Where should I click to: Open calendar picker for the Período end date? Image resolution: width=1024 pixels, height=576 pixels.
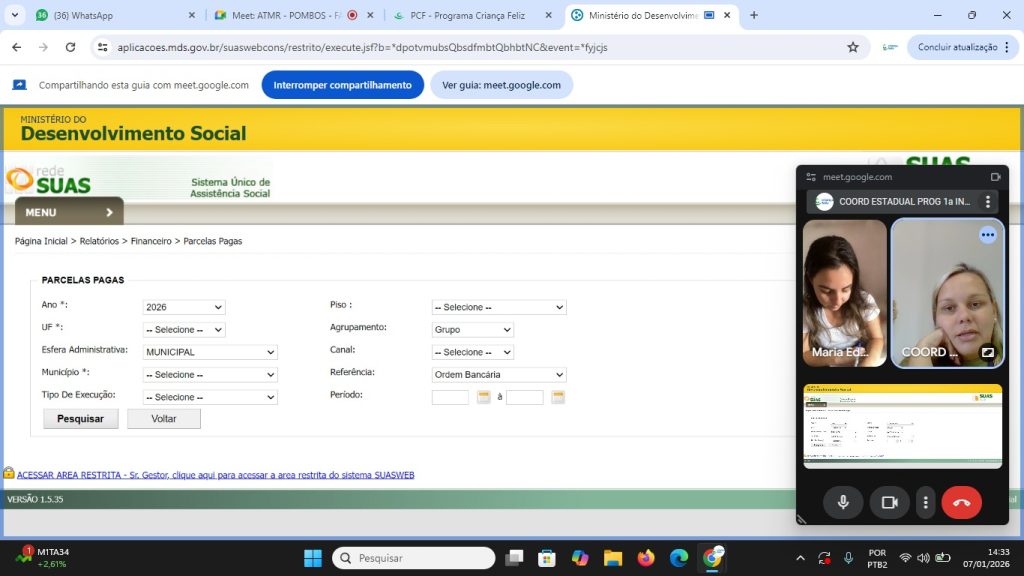[558, 397]
